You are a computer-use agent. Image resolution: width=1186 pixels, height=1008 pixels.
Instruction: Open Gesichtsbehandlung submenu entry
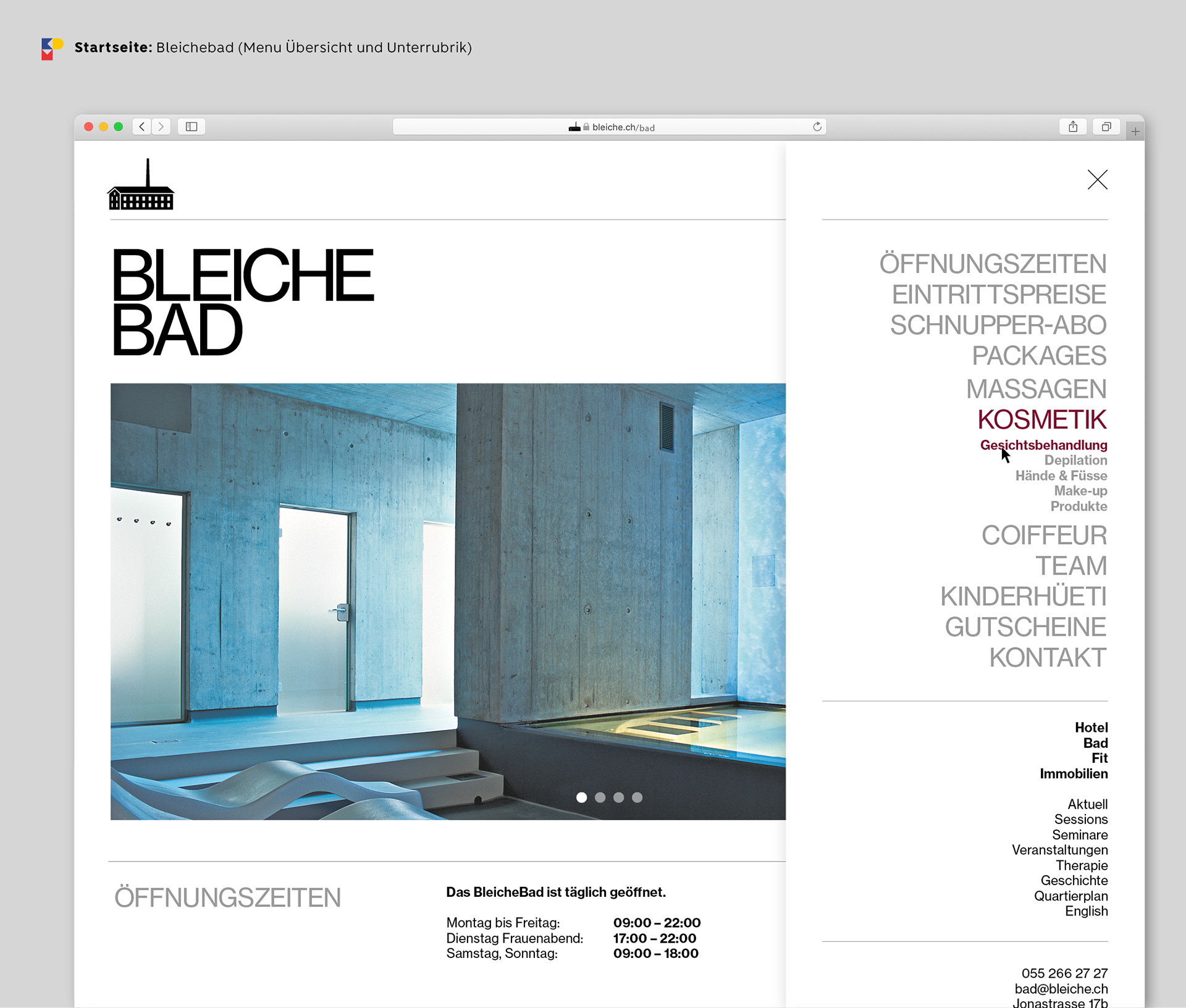tap(1043, 445)
